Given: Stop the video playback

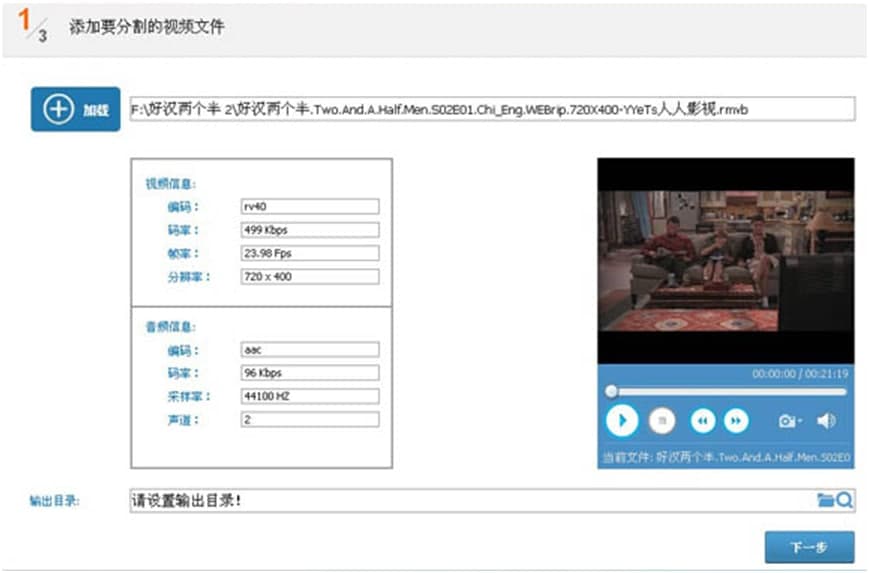Looking at the screenshot, I should (x=661, y=421).
